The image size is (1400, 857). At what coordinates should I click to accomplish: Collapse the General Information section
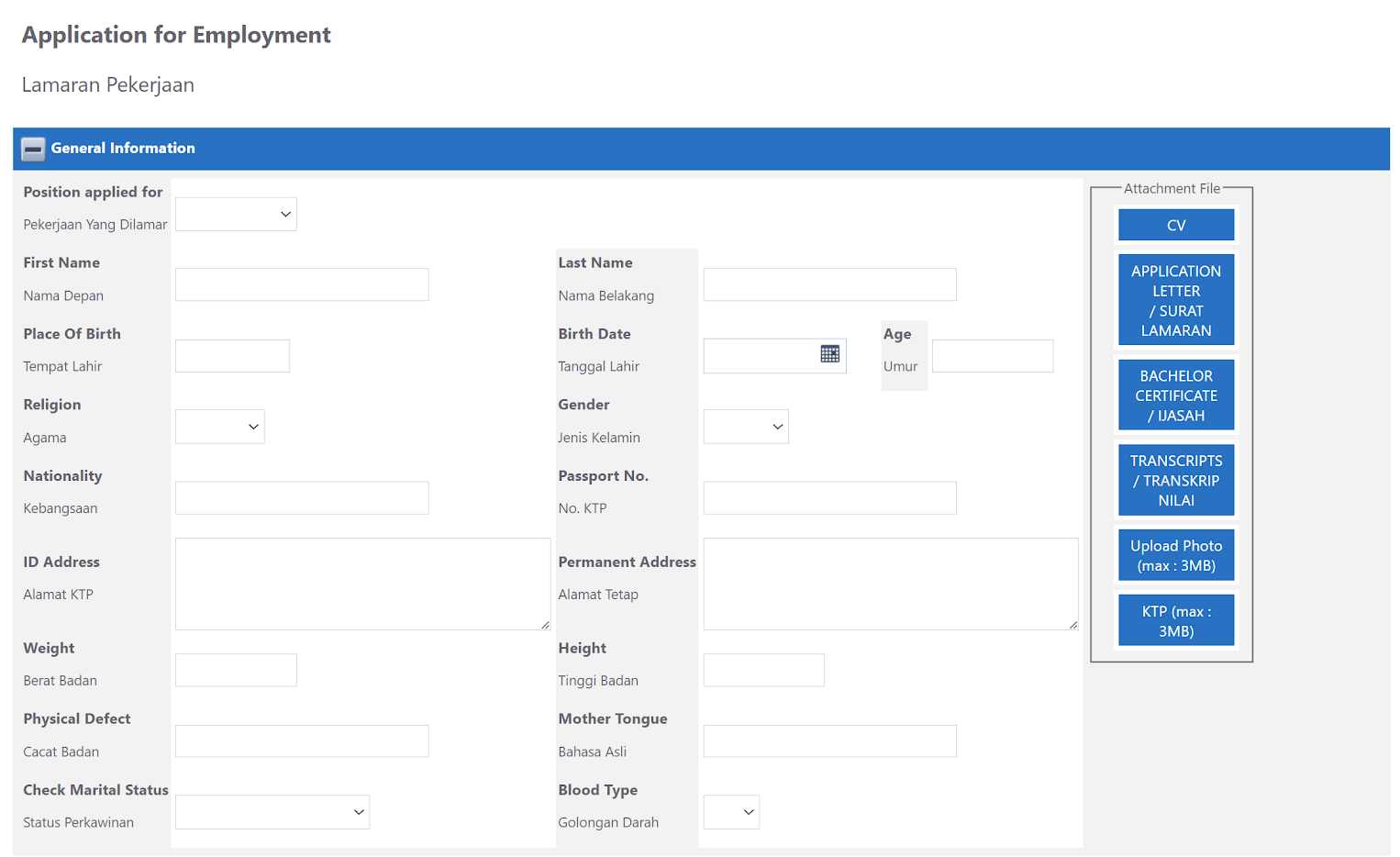click(x=33, y=149)
